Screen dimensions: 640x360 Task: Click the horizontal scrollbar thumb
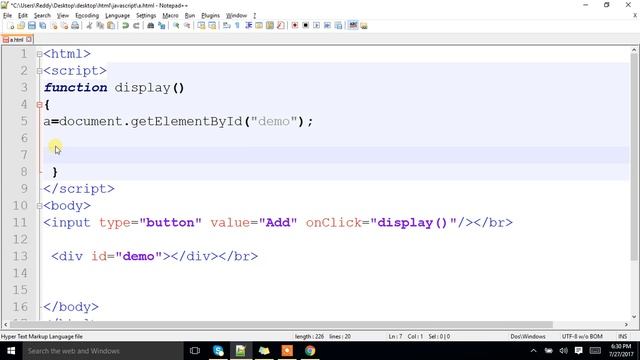click(x=282, y=324)
